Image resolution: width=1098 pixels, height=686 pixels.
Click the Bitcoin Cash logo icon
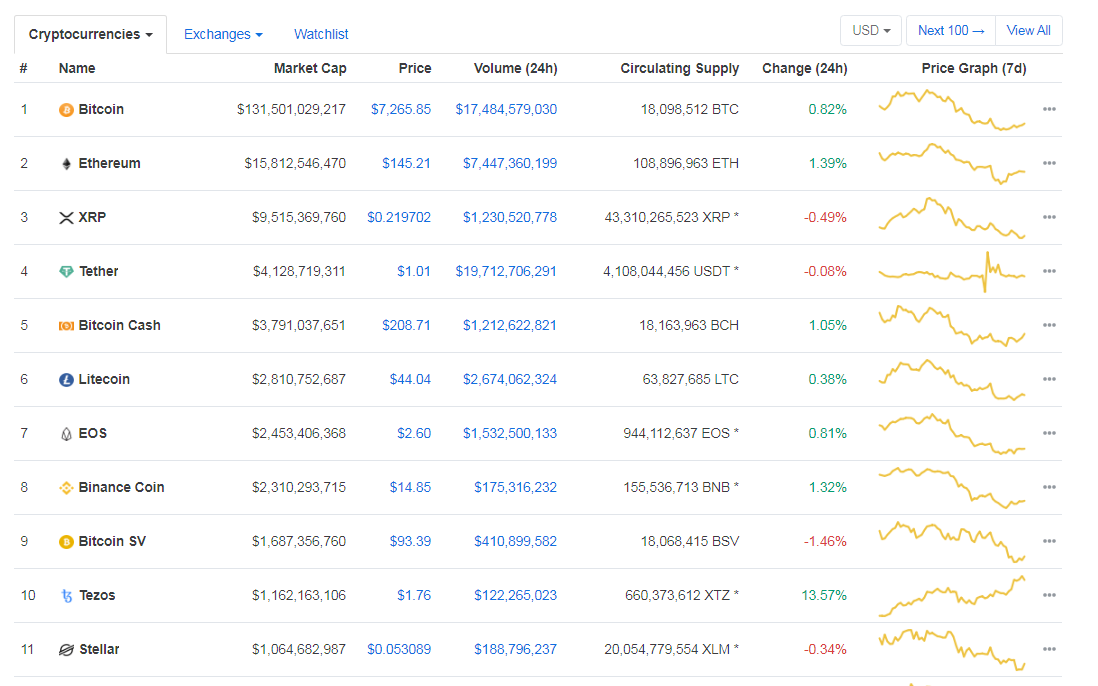[x=66, y=326]
